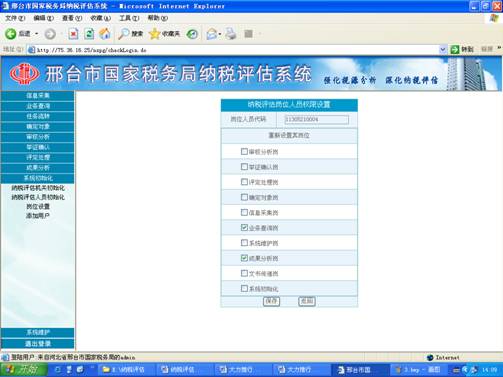Click the Print icon in toolbar
Screen dimensions: 503x377
(231, 34)
